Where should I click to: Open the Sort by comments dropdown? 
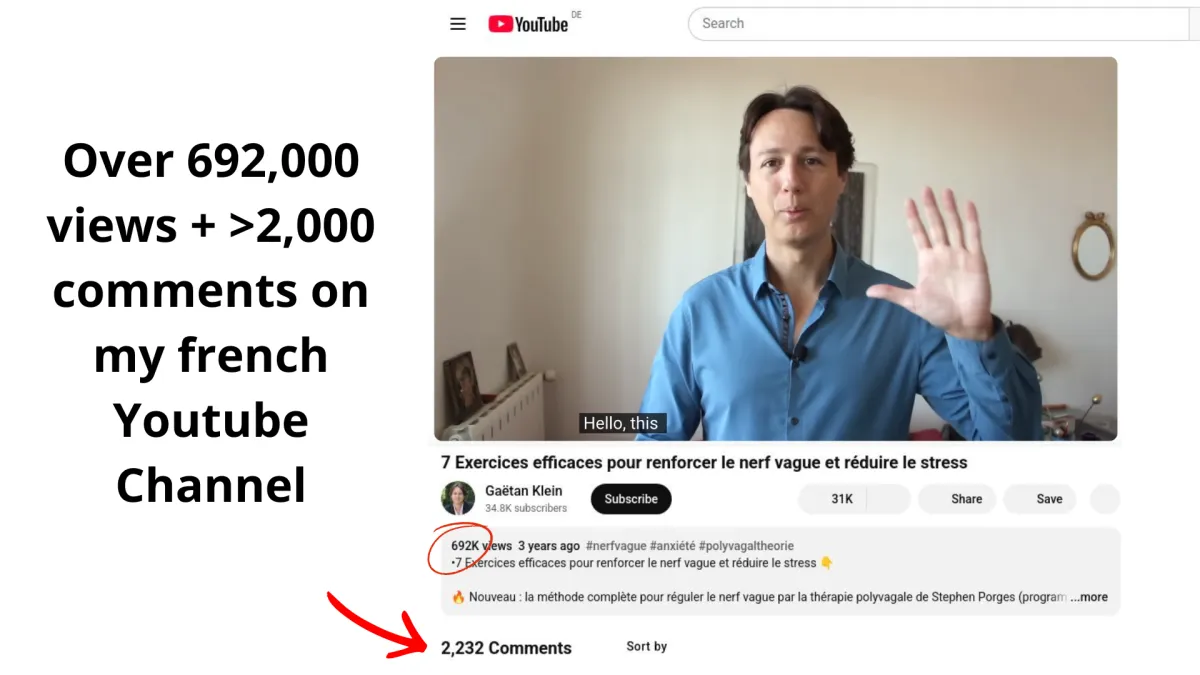click(646, 647)
